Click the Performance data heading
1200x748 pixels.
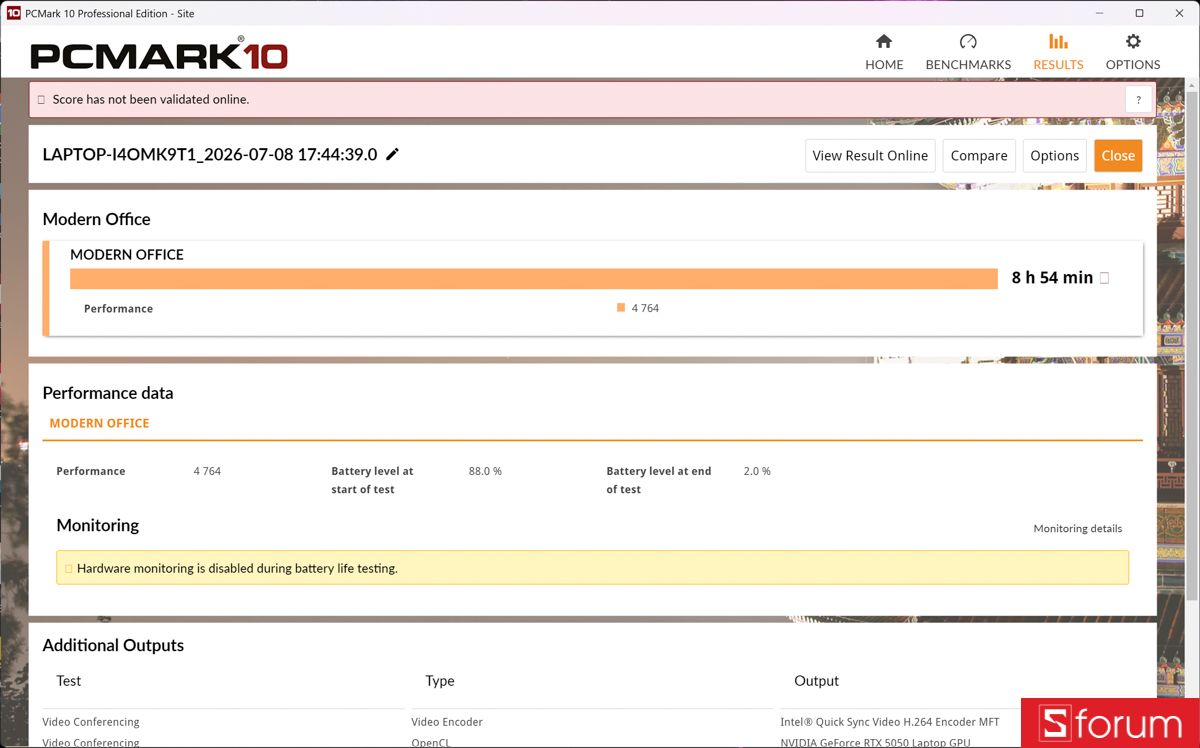tap(108, 393)
